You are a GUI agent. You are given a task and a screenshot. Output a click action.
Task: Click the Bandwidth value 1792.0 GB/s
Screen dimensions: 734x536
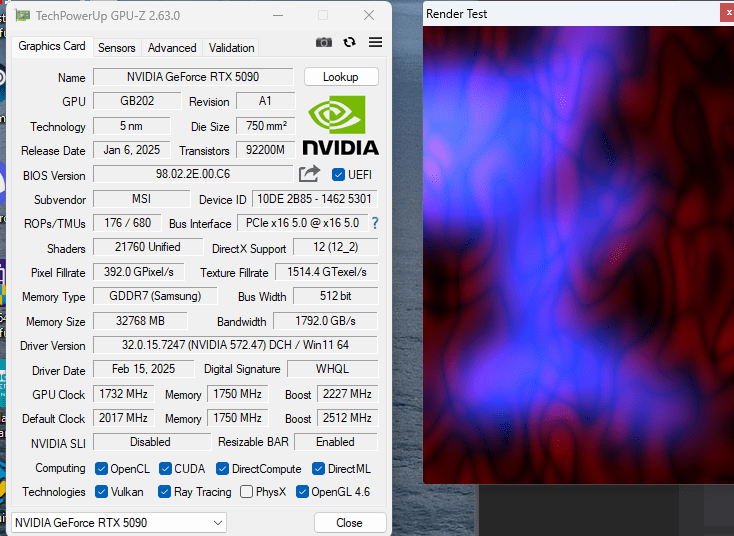pyautogui.click(x=325, y=321)
